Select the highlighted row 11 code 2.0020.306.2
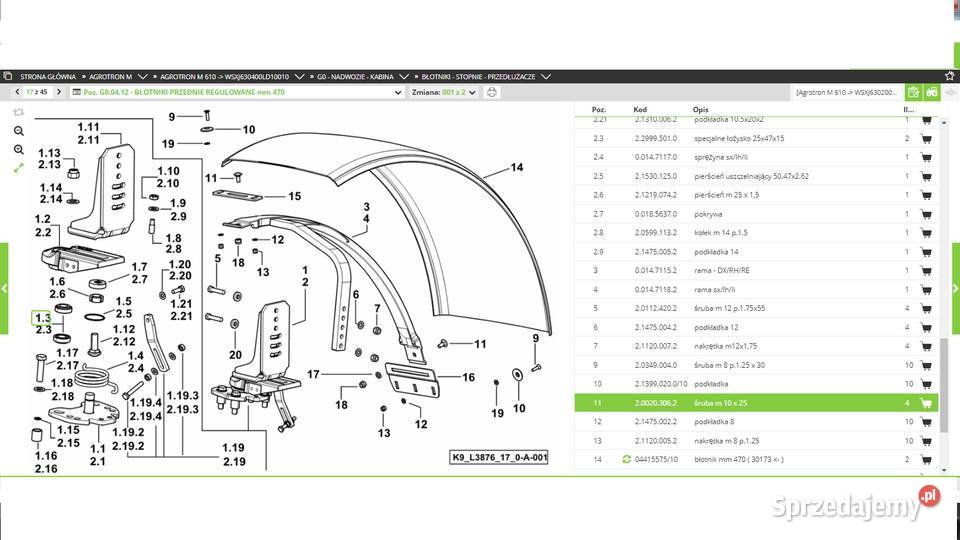Viewport: 960px width, 540px height. click(x=756, y=403)
